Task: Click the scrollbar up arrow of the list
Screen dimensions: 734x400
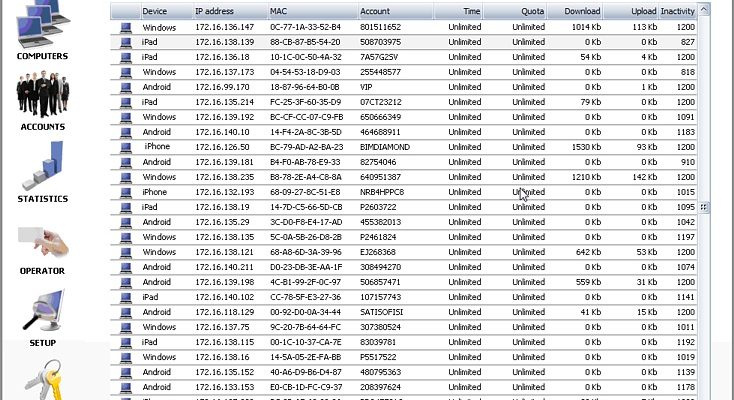Action: point(704,9)
